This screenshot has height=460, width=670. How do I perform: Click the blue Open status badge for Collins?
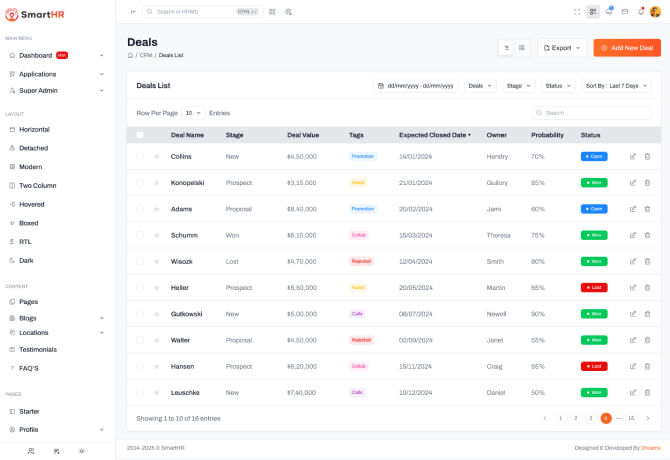593,156
